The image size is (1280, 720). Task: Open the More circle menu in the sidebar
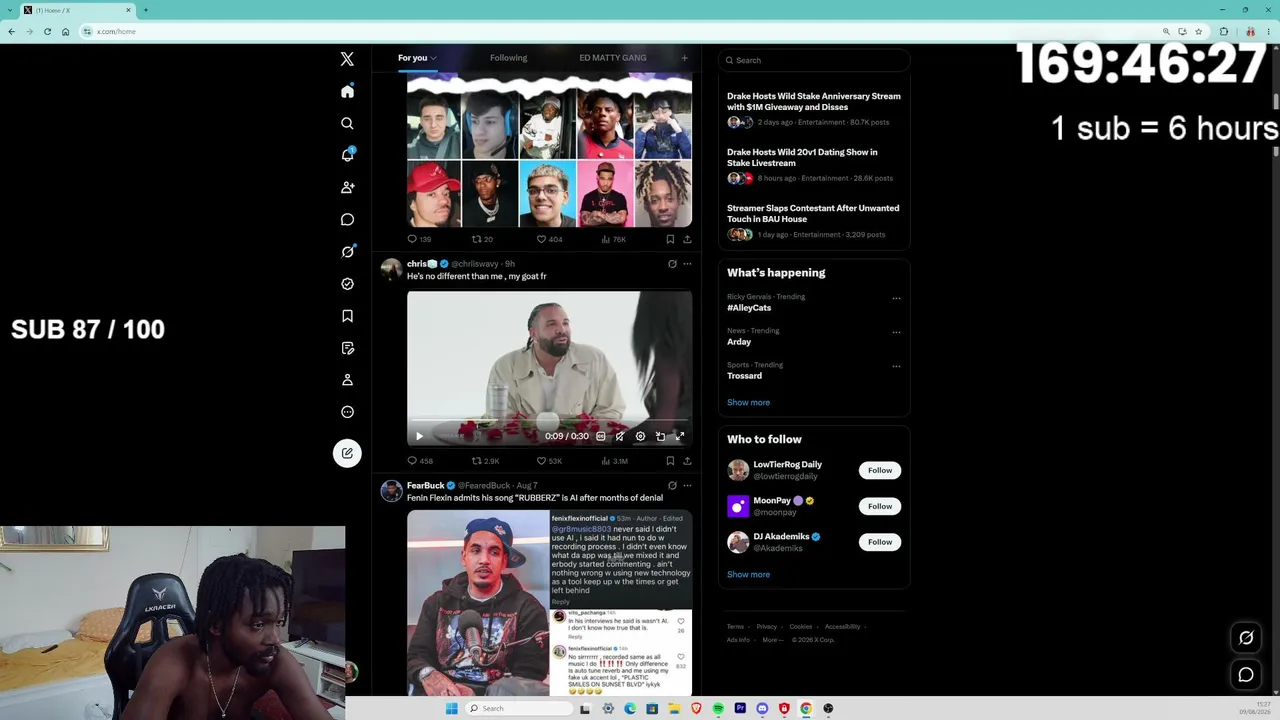tap(347, 412)
